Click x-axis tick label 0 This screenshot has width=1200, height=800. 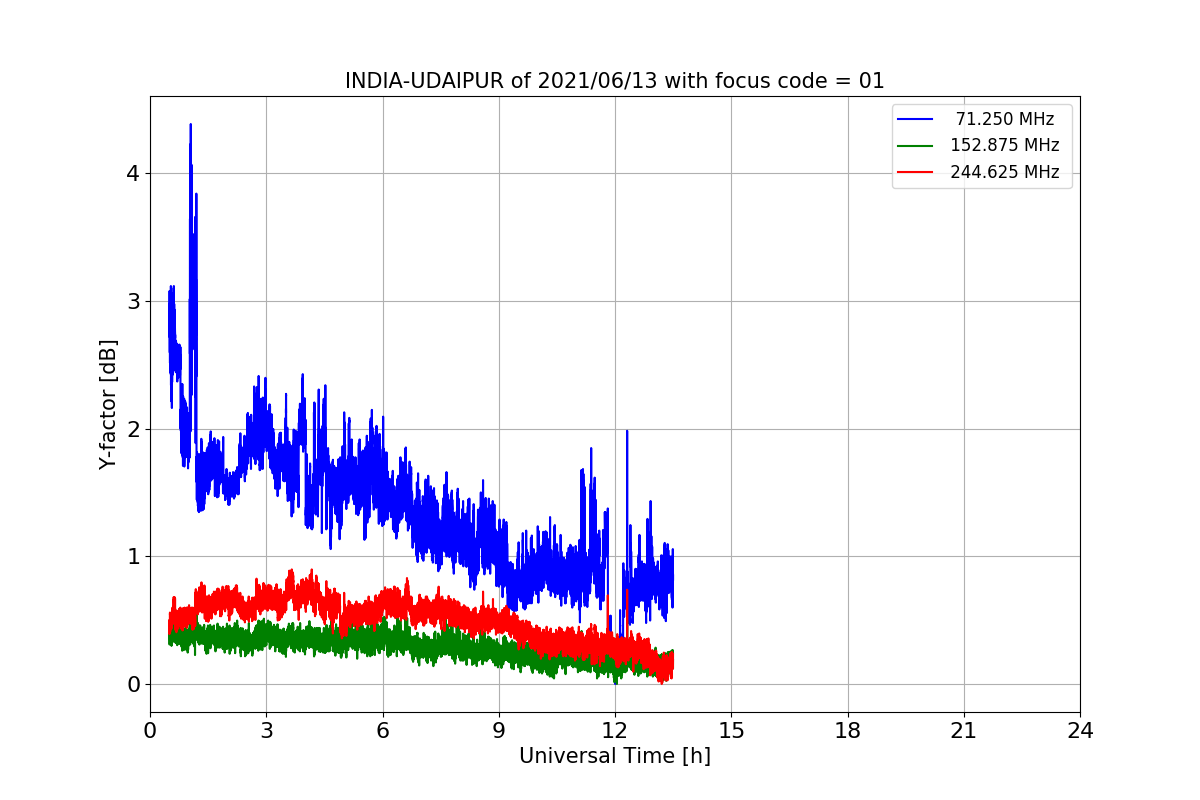pos(150,731)
